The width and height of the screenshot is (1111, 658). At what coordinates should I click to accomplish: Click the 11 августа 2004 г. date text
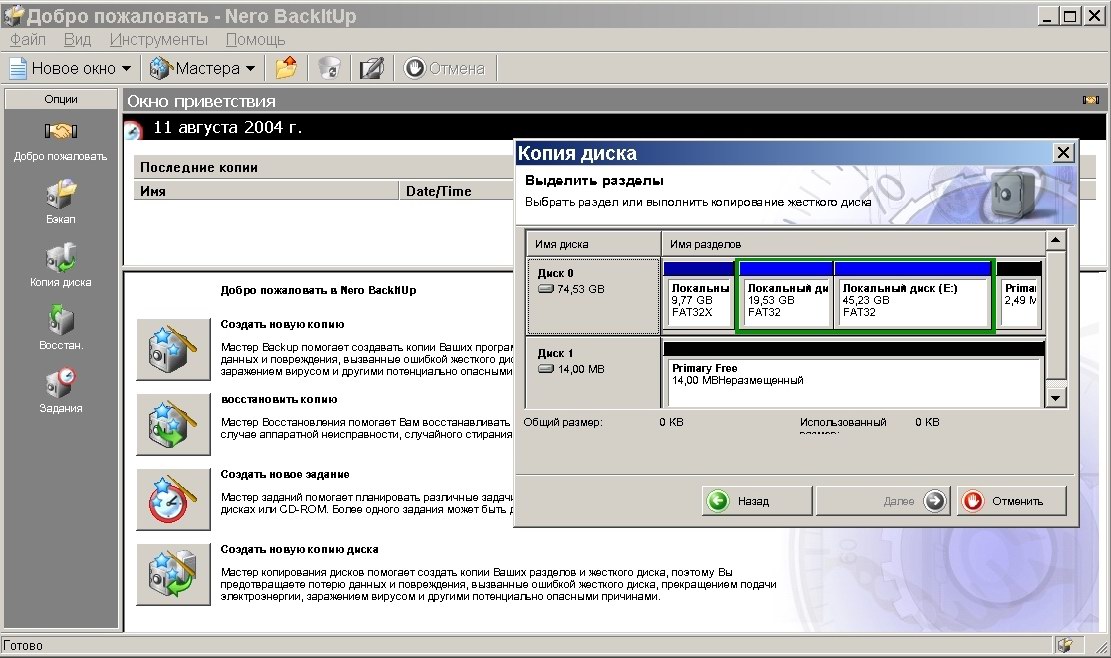click(227, 127)
